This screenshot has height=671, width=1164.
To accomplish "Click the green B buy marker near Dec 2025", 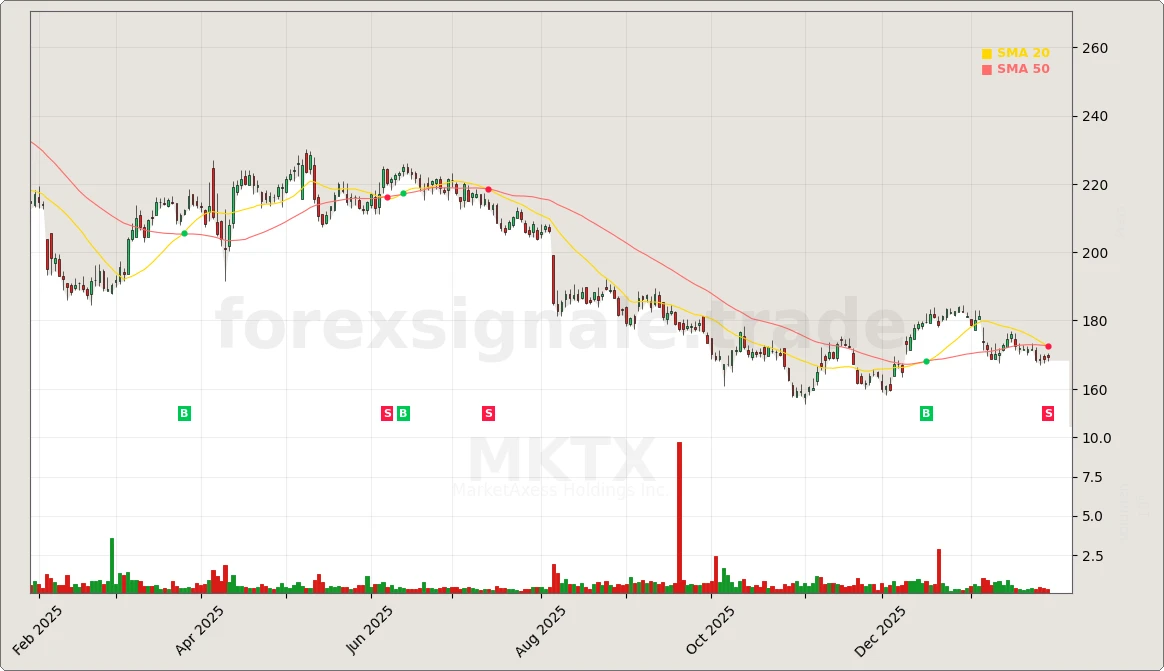I will click(925, 412).
